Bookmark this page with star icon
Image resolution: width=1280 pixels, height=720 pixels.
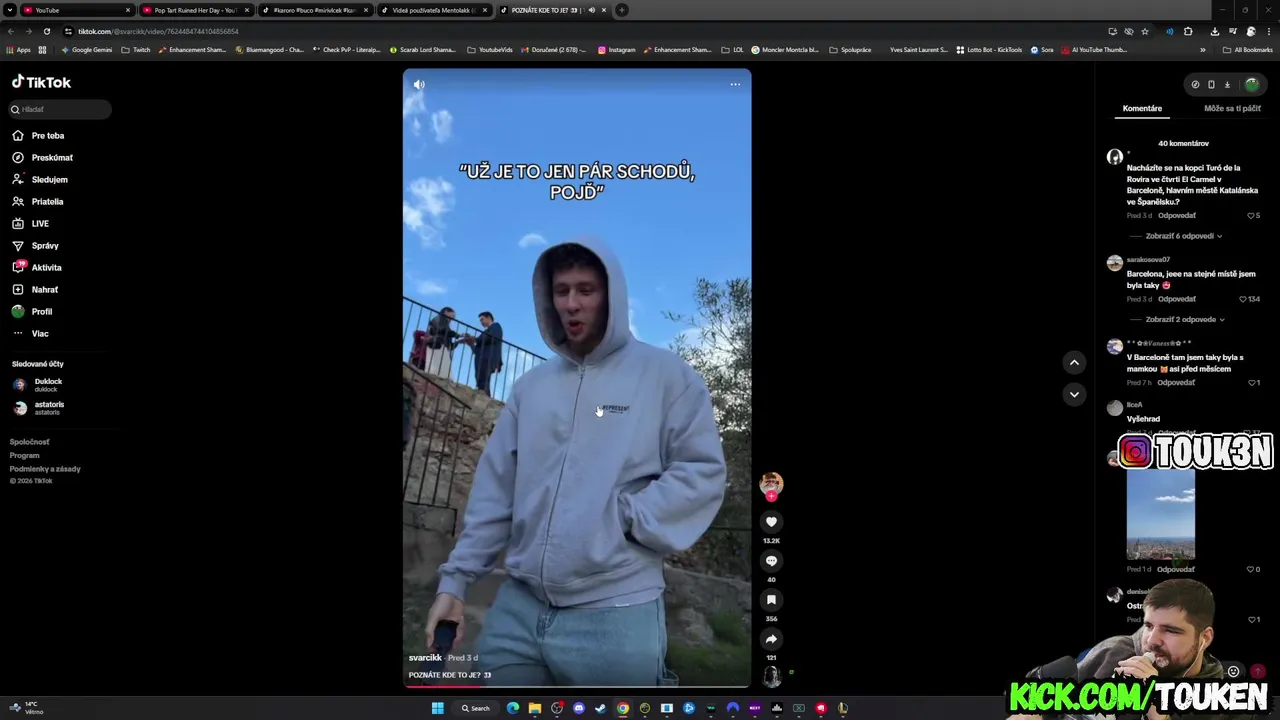click(x=1145, y=31)
